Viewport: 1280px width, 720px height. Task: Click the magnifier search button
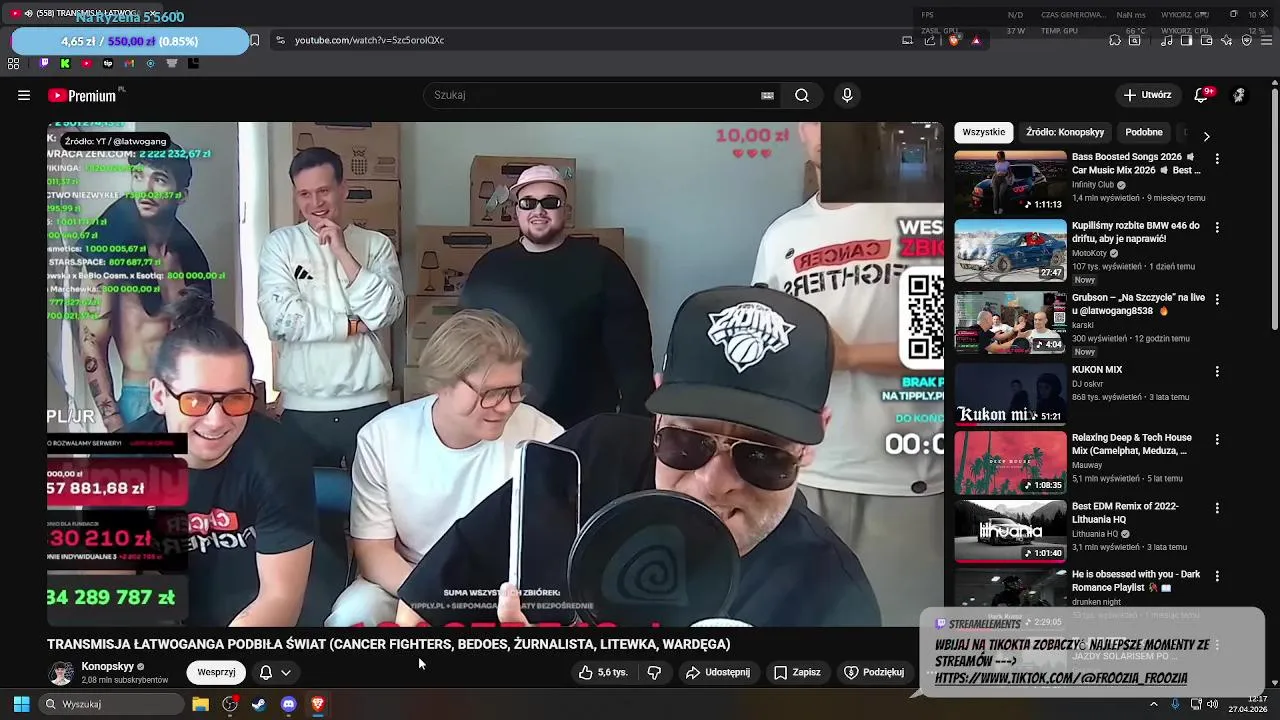[801, 95]
